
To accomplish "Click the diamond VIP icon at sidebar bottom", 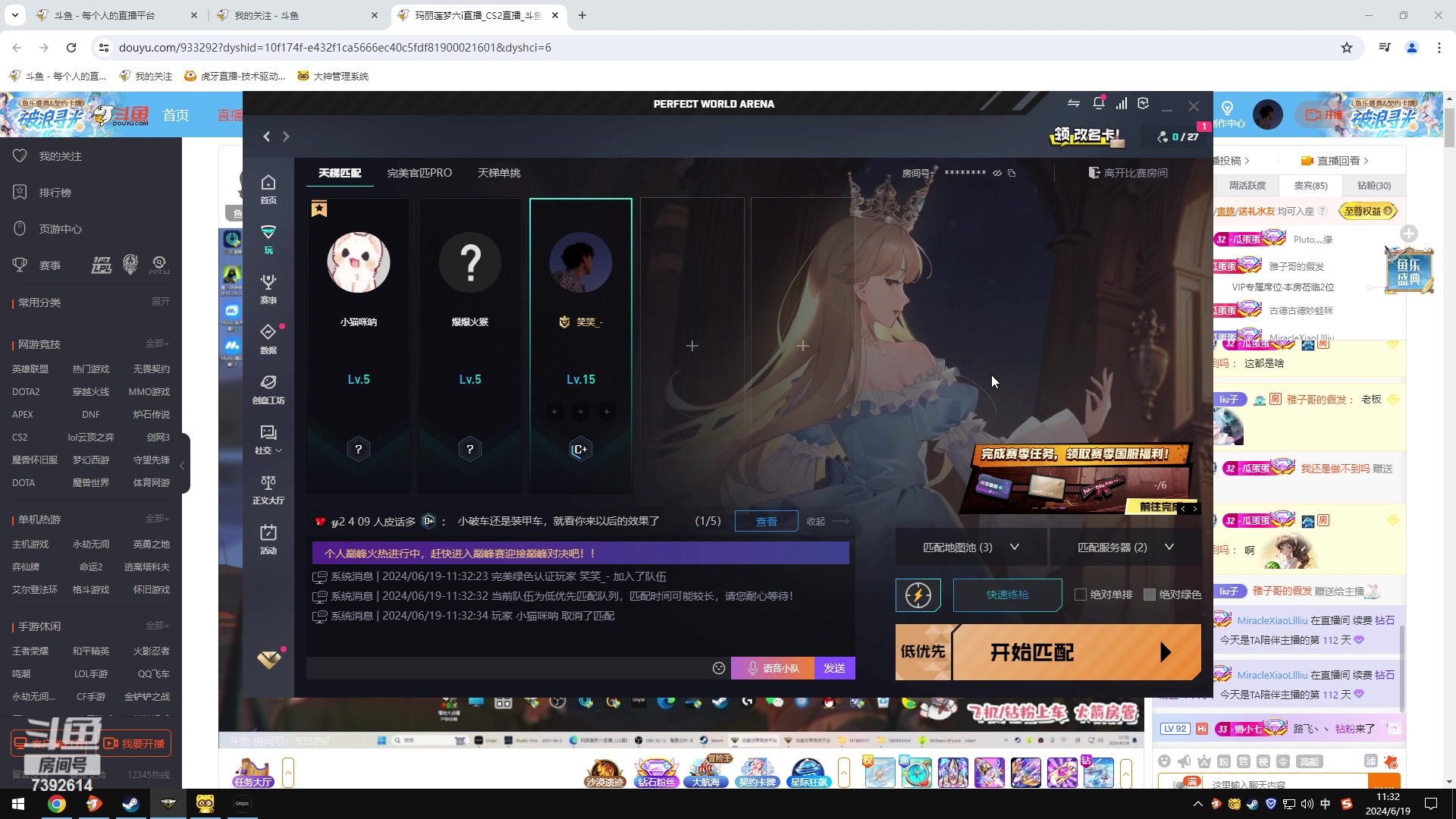I will [x=268, y=660].
